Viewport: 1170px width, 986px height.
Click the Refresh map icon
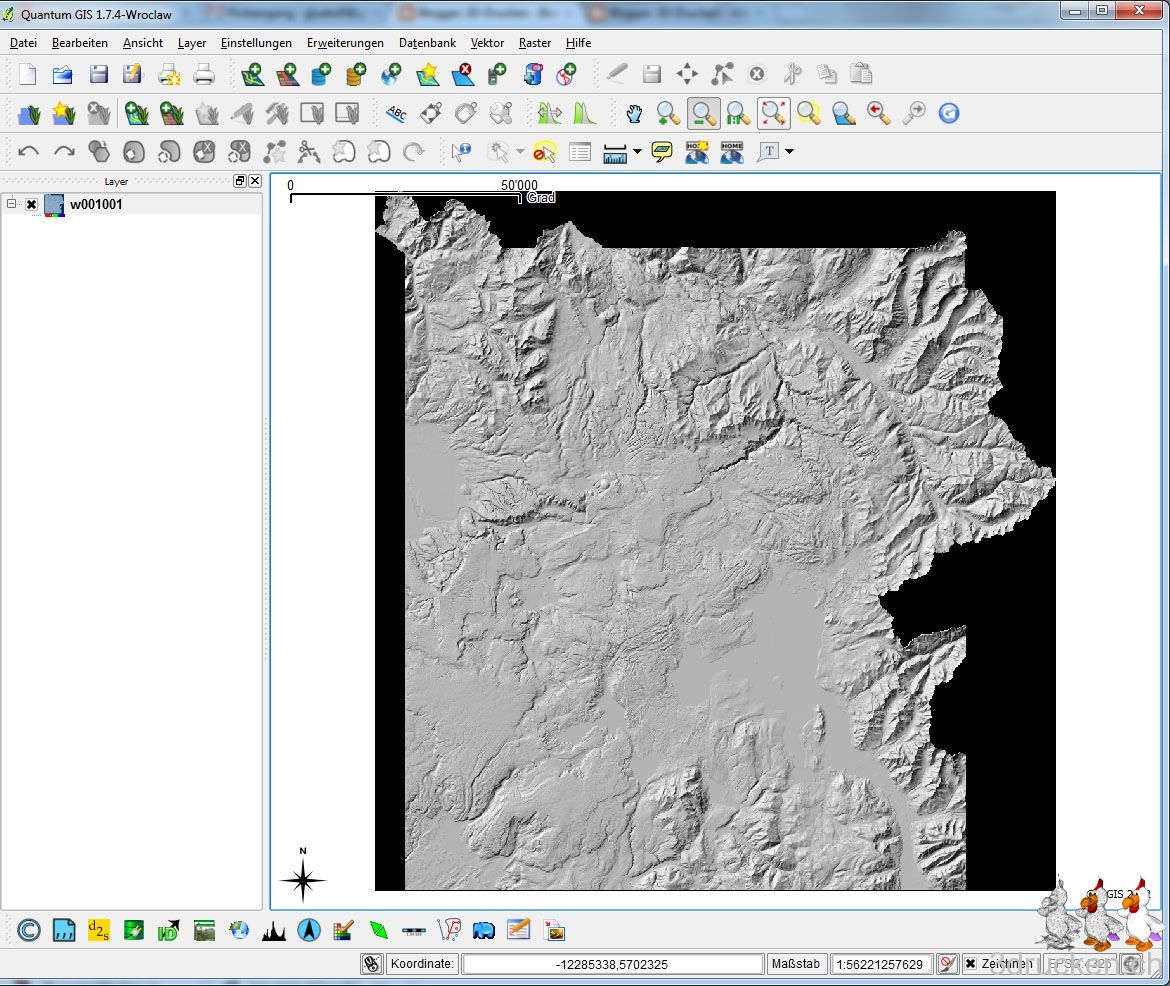(948, 113)
